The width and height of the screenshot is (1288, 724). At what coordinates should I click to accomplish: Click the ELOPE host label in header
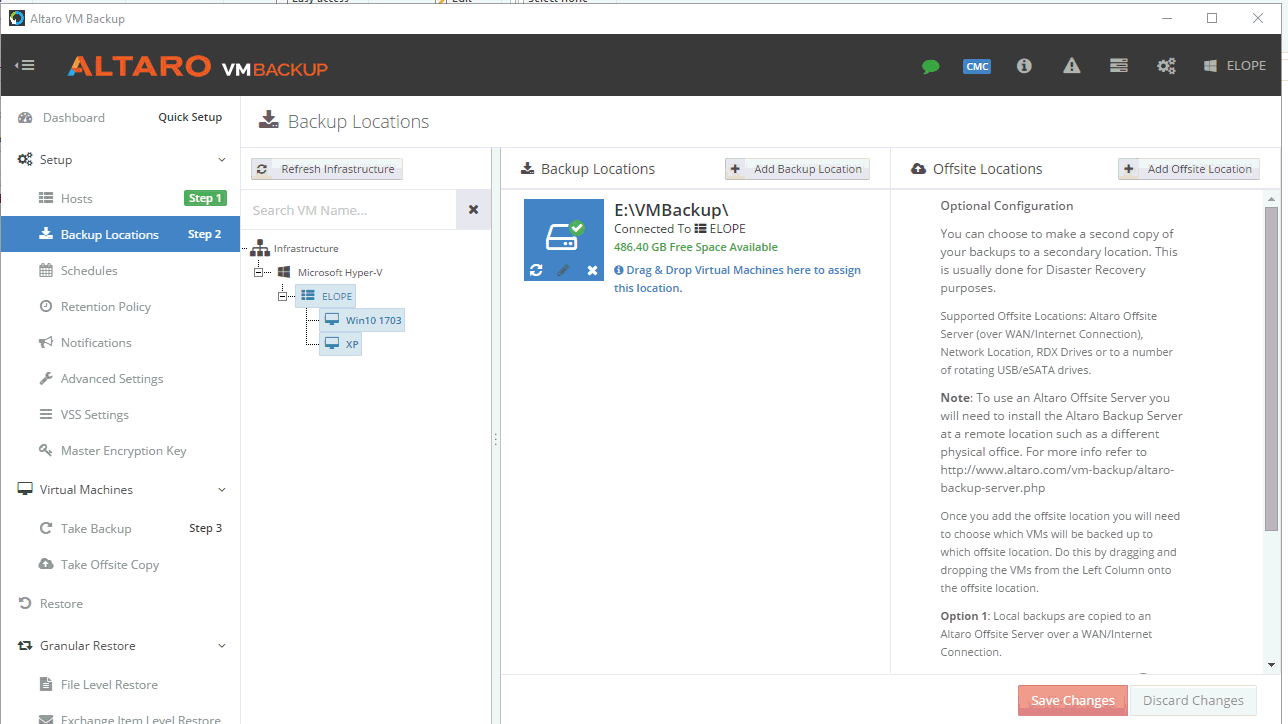click(x=1235, y=66)
